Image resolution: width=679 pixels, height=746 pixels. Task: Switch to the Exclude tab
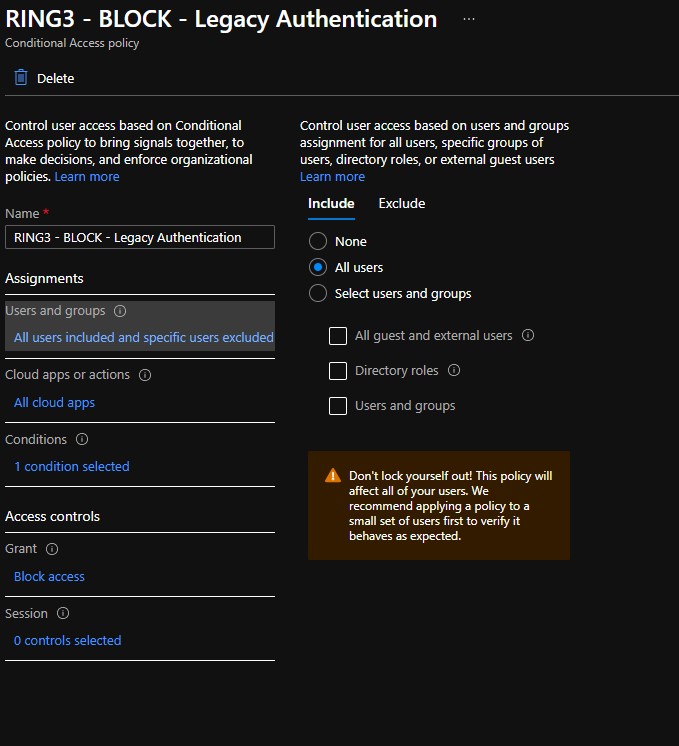401,203
